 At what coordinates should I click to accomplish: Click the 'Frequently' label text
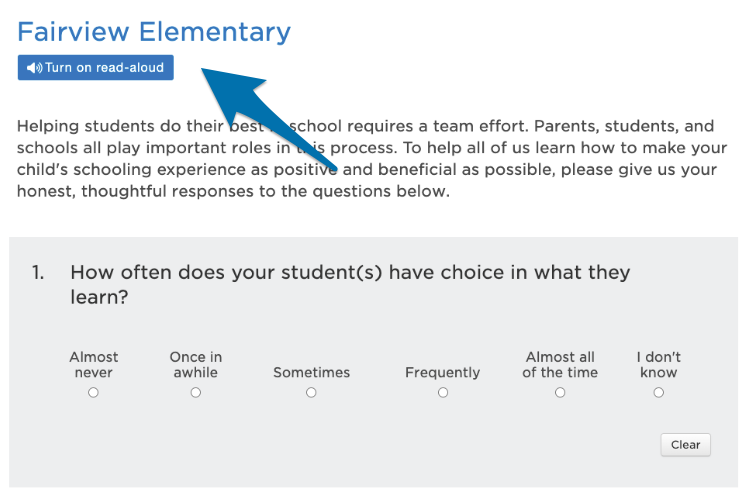pos(442,373)
